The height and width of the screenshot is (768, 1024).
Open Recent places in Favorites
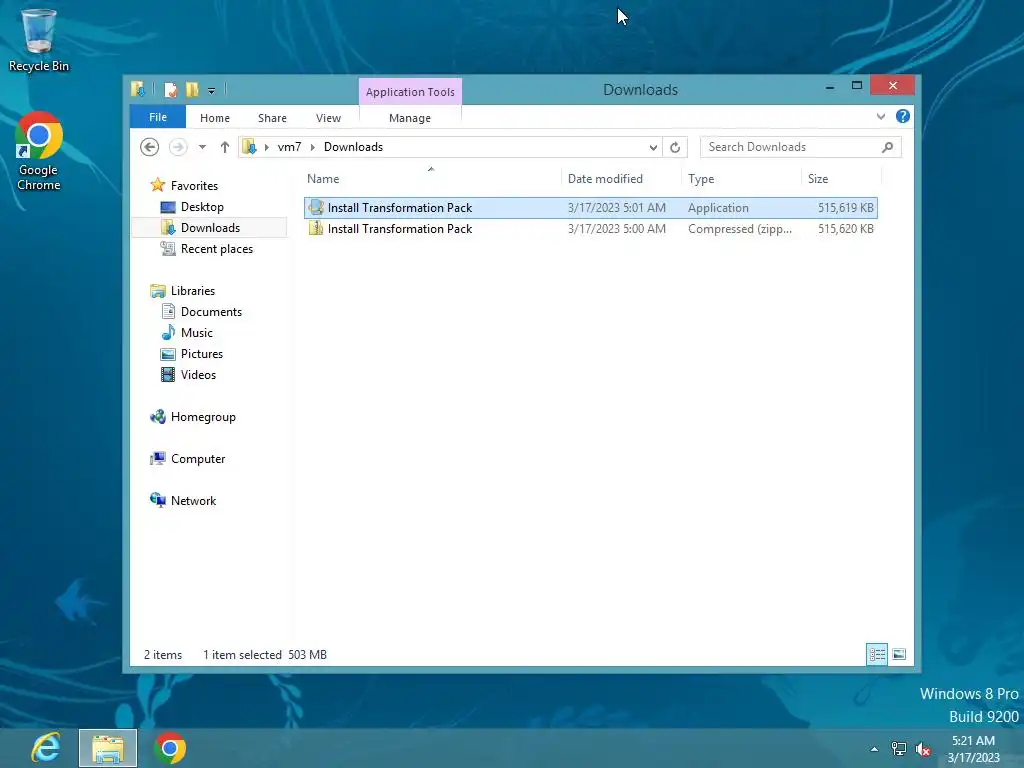point(217,249)
